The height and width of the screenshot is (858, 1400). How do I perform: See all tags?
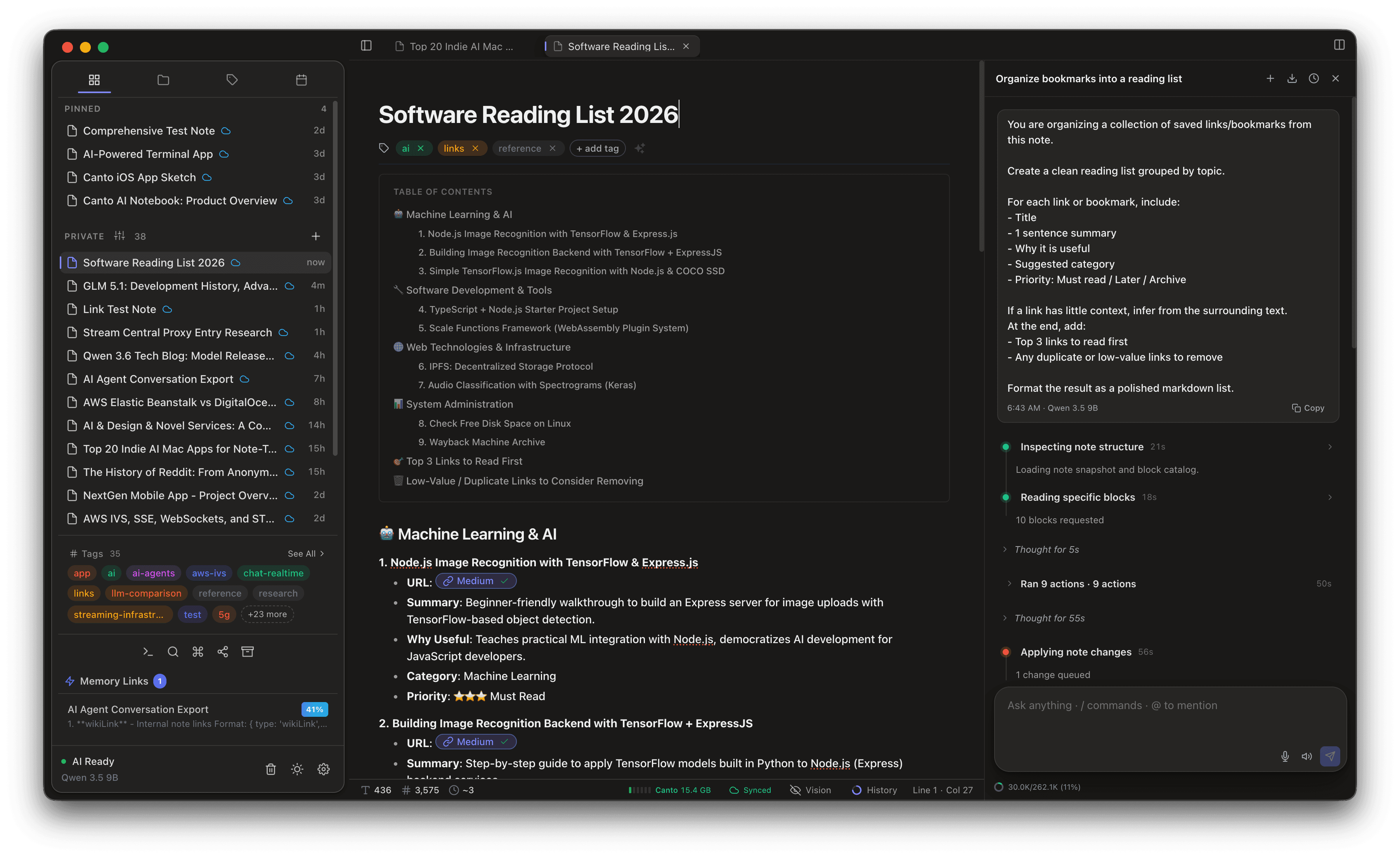coord(306,554)
